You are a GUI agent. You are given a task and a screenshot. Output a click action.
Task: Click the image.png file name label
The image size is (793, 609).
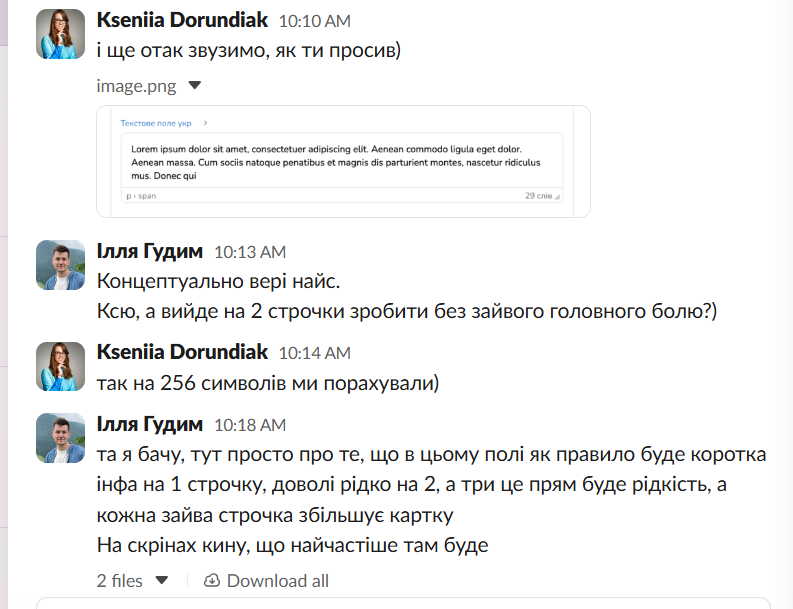(136, 86)
